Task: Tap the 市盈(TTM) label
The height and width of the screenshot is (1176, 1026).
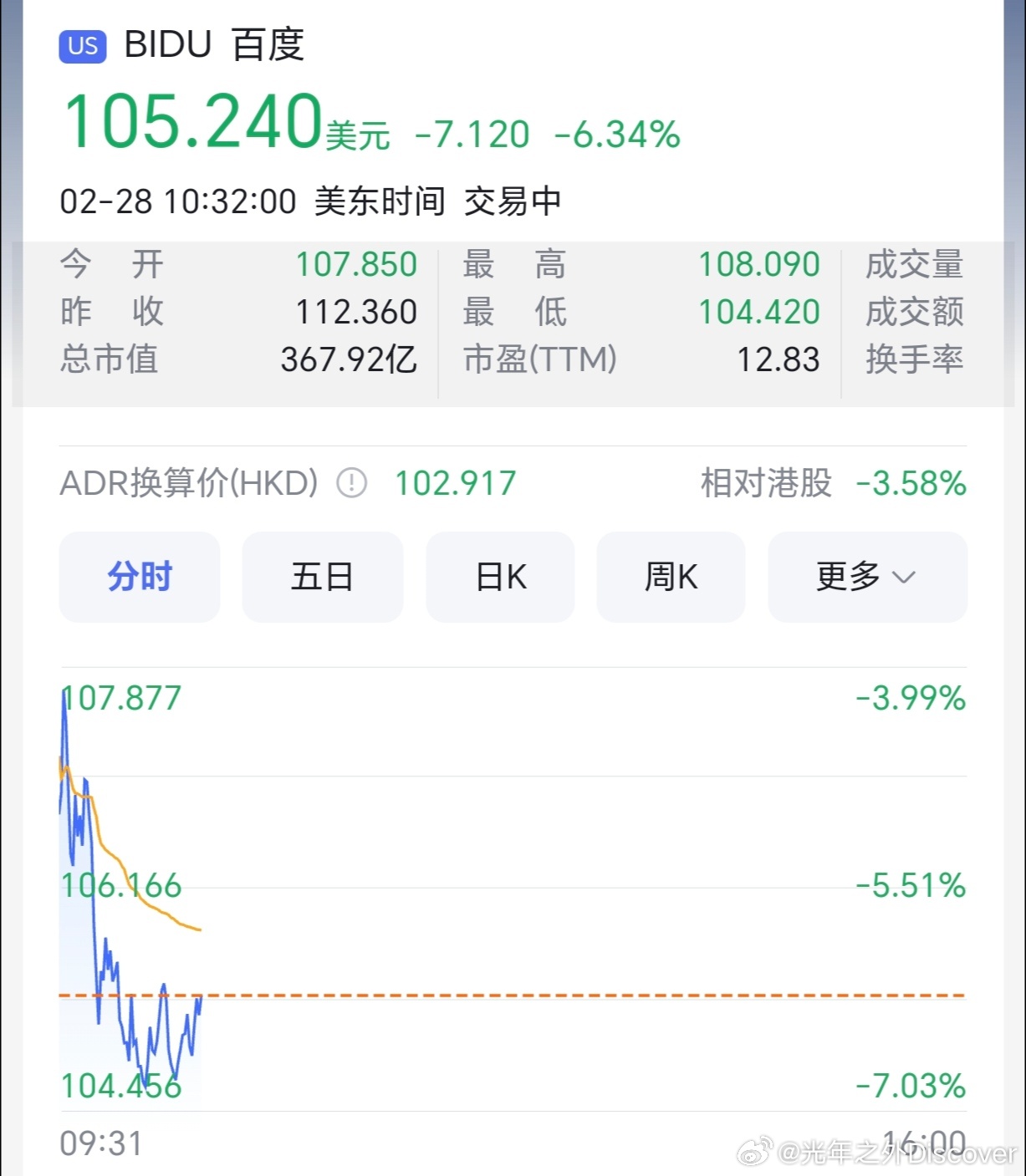Action: 540,360
